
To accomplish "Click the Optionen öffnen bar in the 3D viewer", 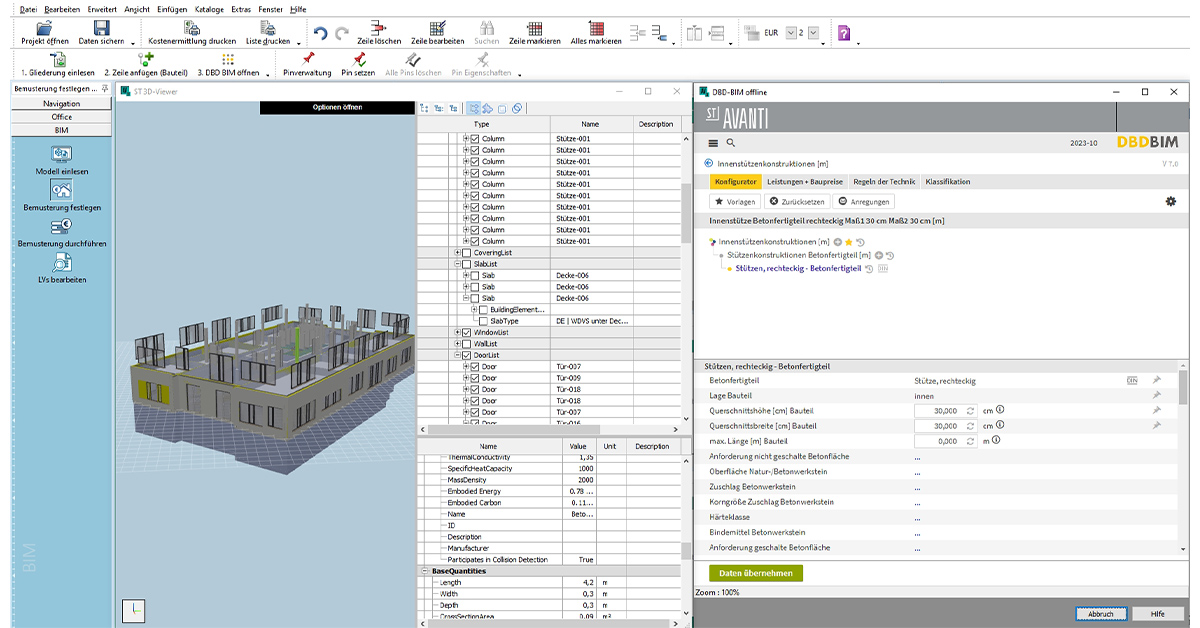I will (337, 107).
